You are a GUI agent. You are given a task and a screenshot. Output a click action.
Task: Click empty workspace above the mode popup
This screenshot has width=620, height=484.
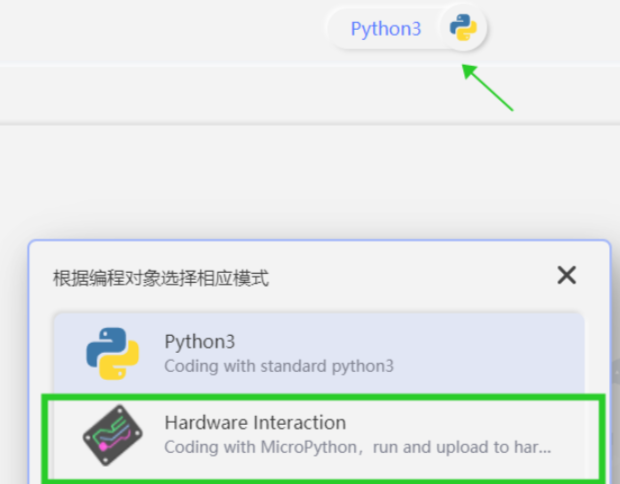[x=308, y=182]
